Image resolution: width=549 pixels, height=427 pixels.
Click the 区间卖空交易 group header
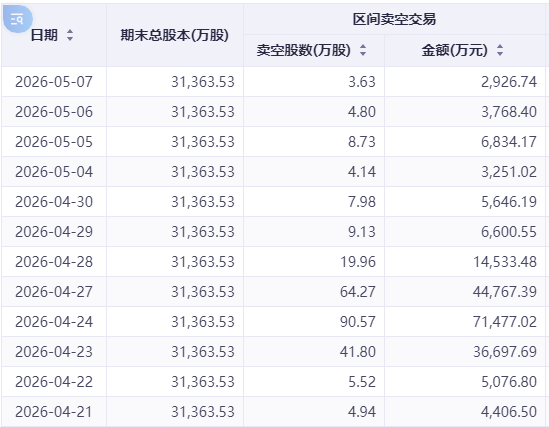[394, 19]
